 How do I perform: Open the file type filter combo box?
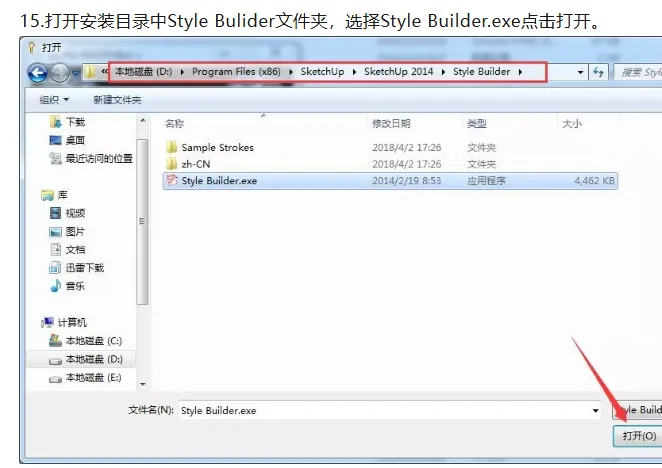coord(637,410)
